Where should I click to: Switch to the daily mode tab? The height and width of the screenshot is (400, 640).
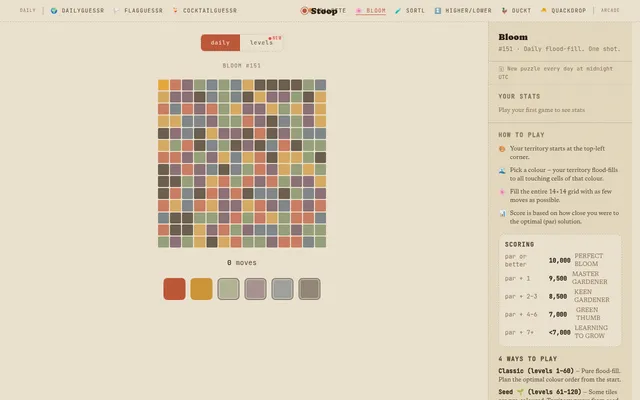[x=220, y=43]
